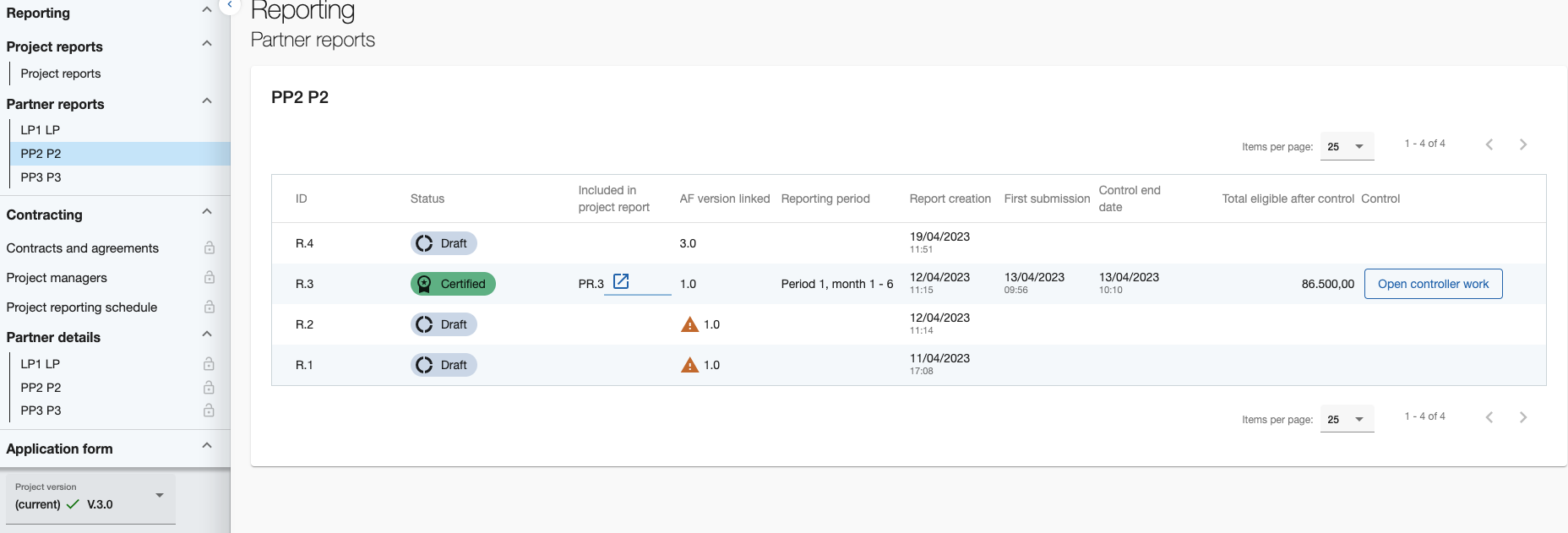Open the Project version selector

[90, 498]
